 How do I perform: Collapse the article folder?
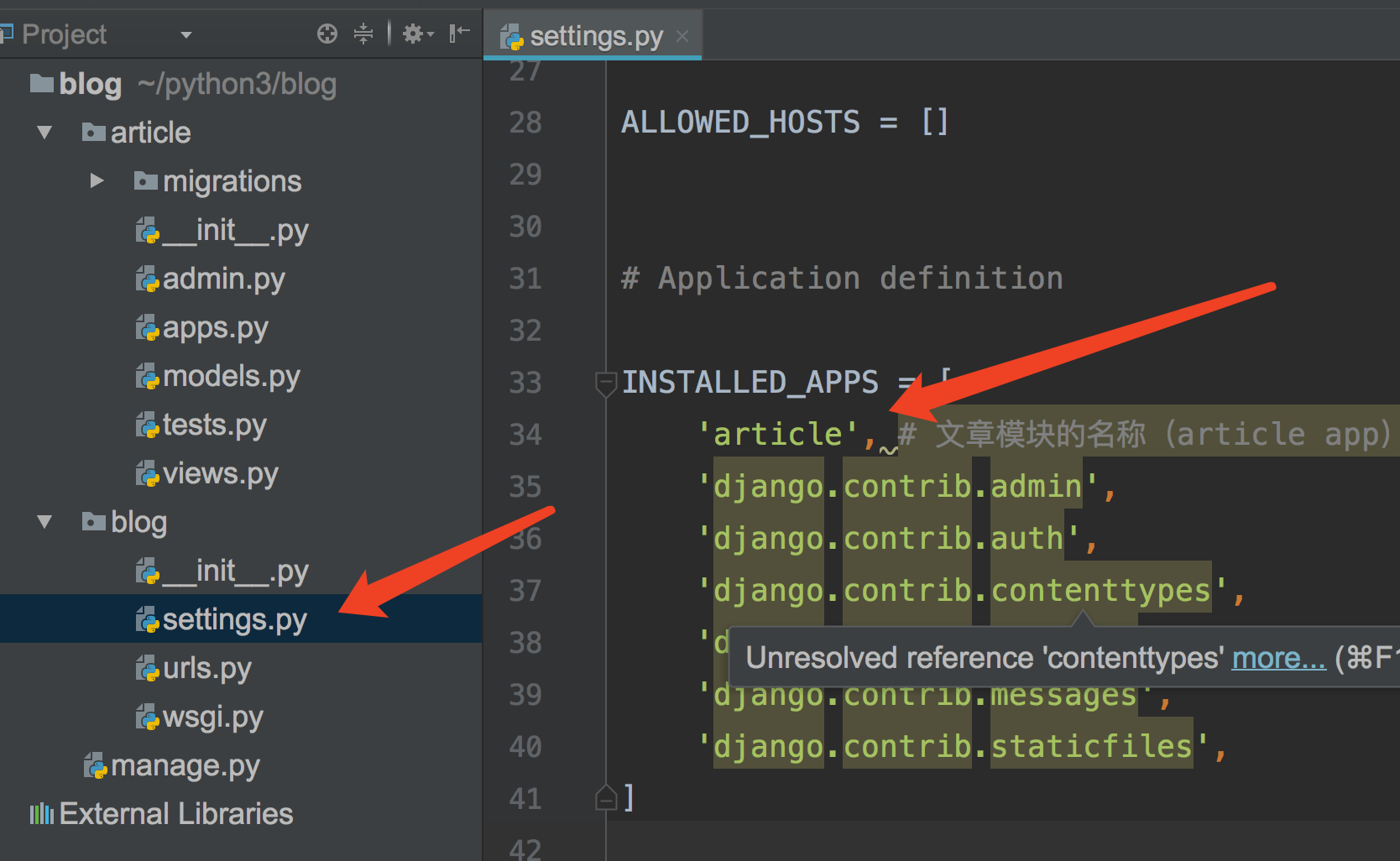coord(45,133)
